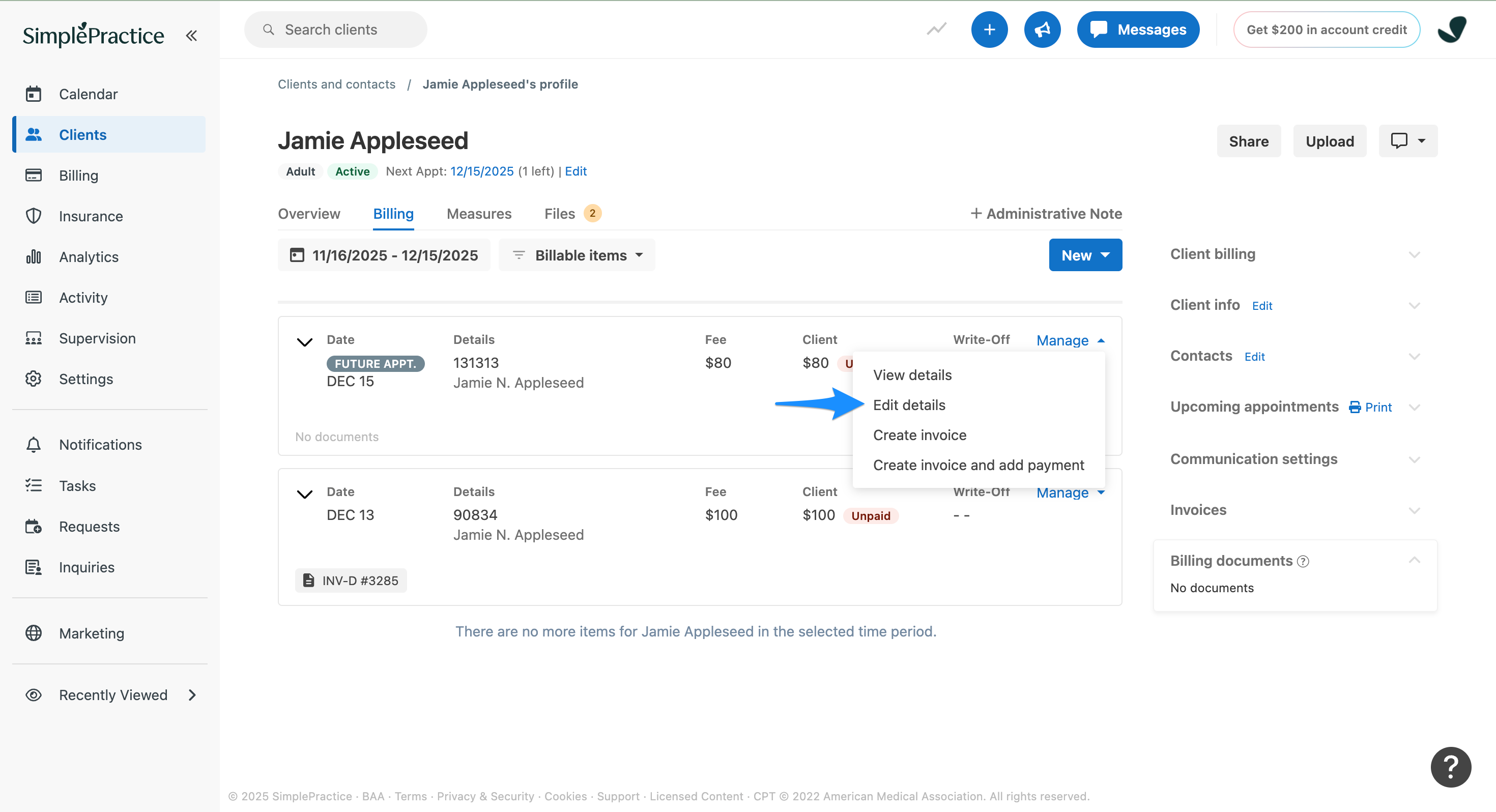
Task: Go to Clients and contacts breadcrumb
Action: click(336, 84)
